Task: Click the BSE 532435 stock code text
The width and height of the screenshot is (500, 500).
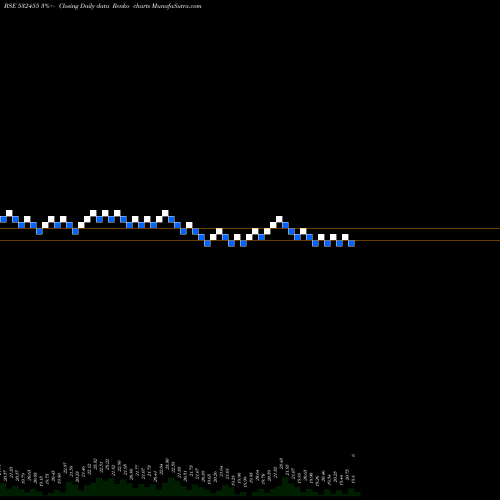Action: 22,6
